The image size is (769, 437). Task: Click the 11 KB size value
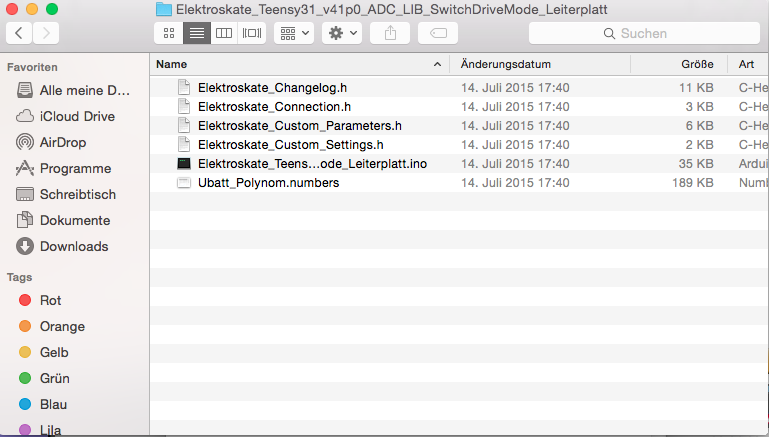tap(696, 88)
